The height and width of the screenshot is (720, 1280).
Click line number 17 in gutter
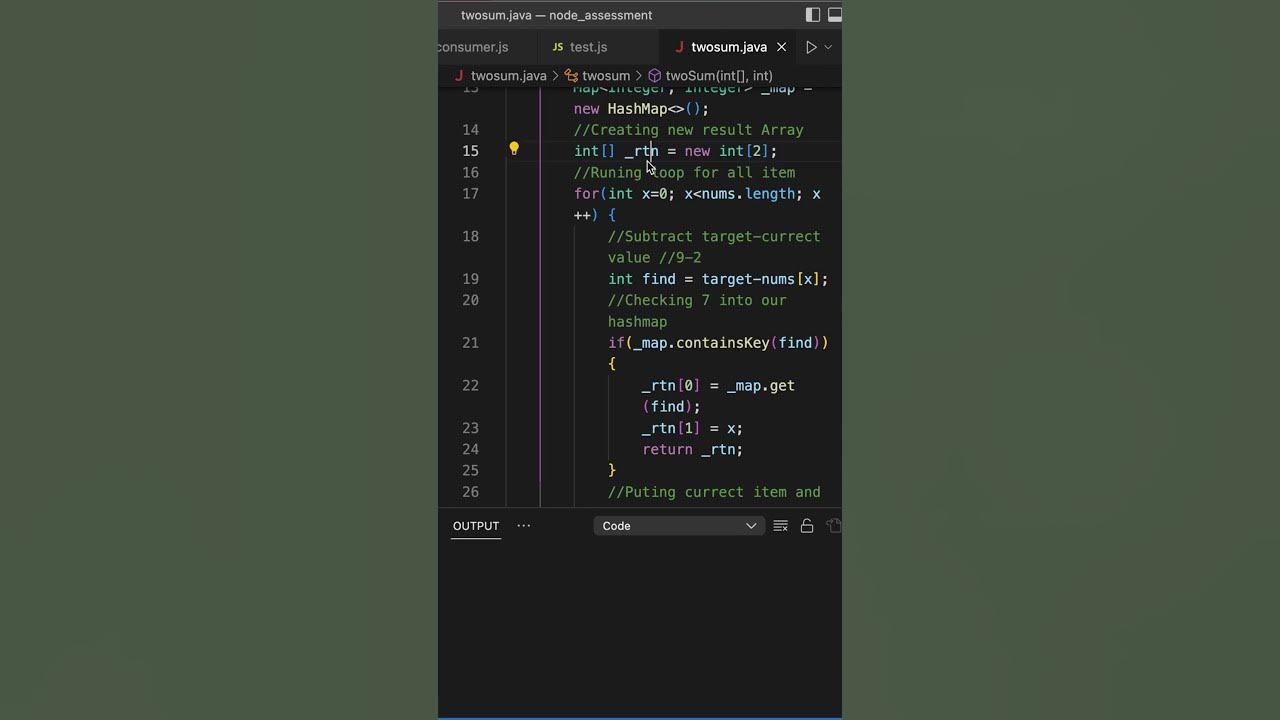coord(470,194)
